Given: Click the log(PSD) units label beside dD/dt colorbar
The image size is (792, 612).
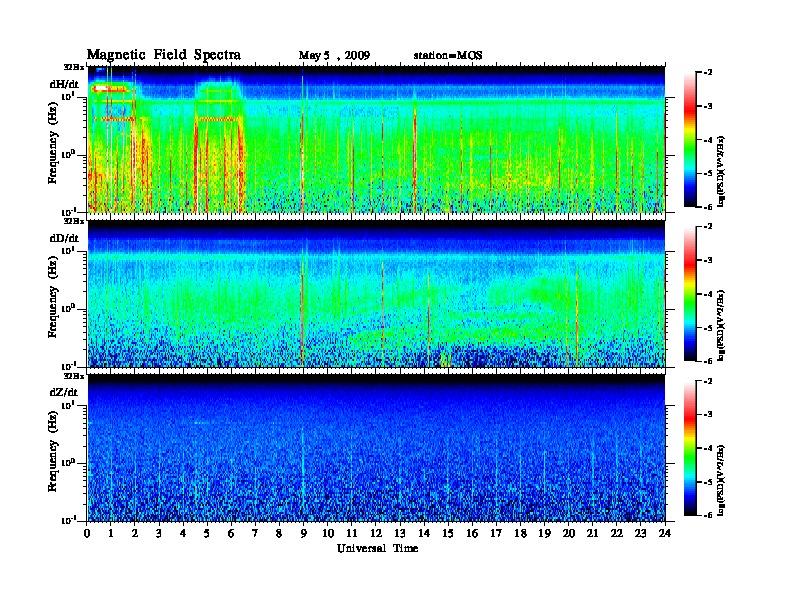Looking at the screenshot, I should point(721,325).
